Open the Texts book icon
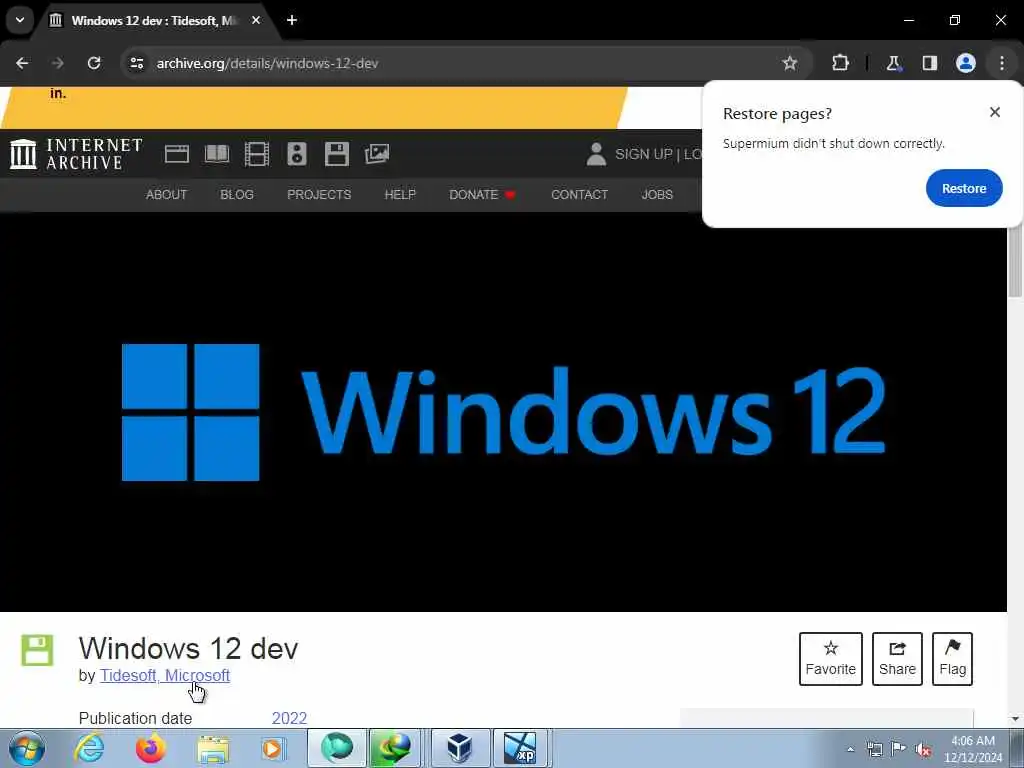The image size is (1024, 768). click(217, 154)
